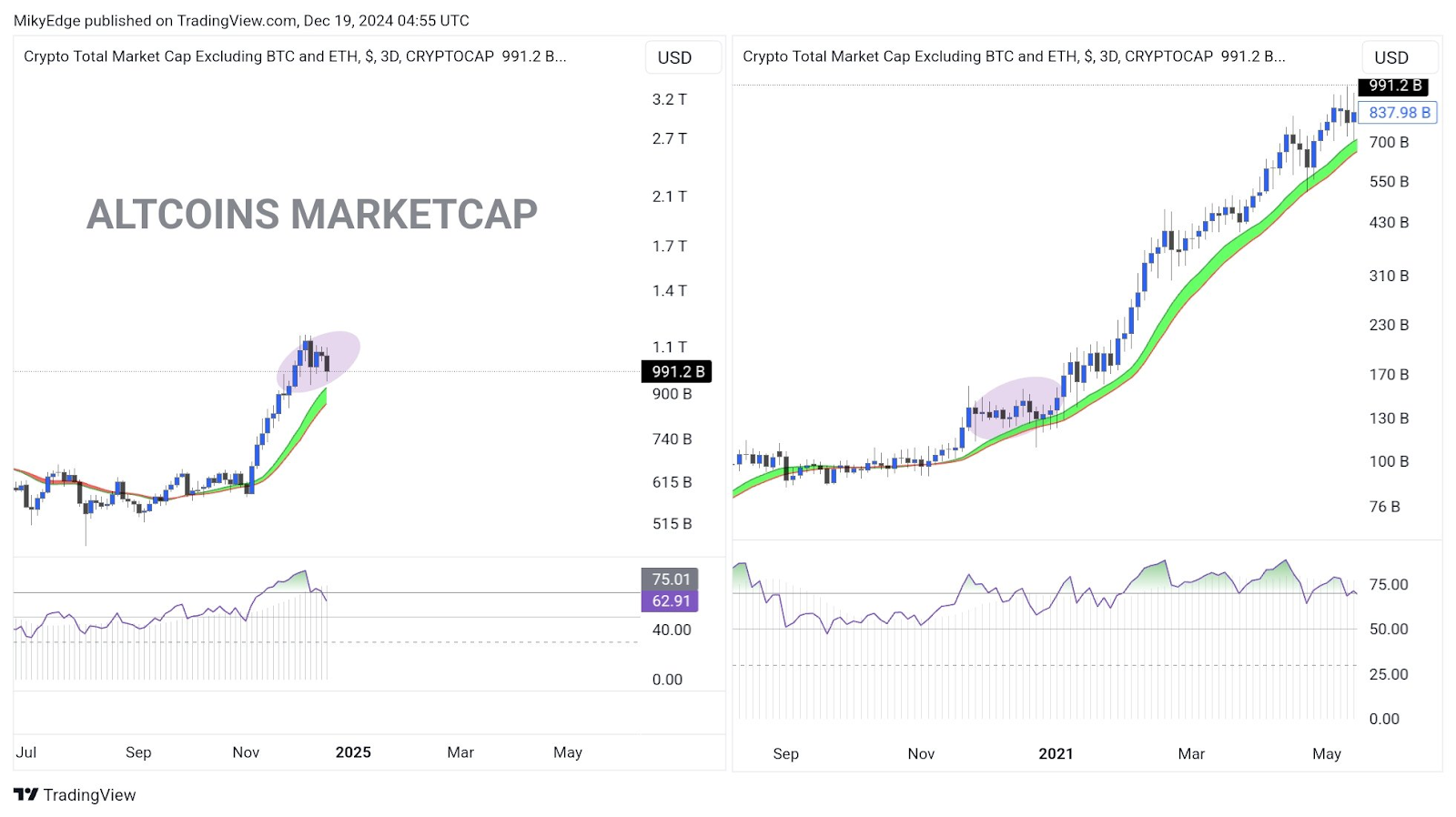Image resolution: width=1456 pixels, height=817 pixels.
Task: Click the '1.4 T' price axis label
Action: coord(670,291)
